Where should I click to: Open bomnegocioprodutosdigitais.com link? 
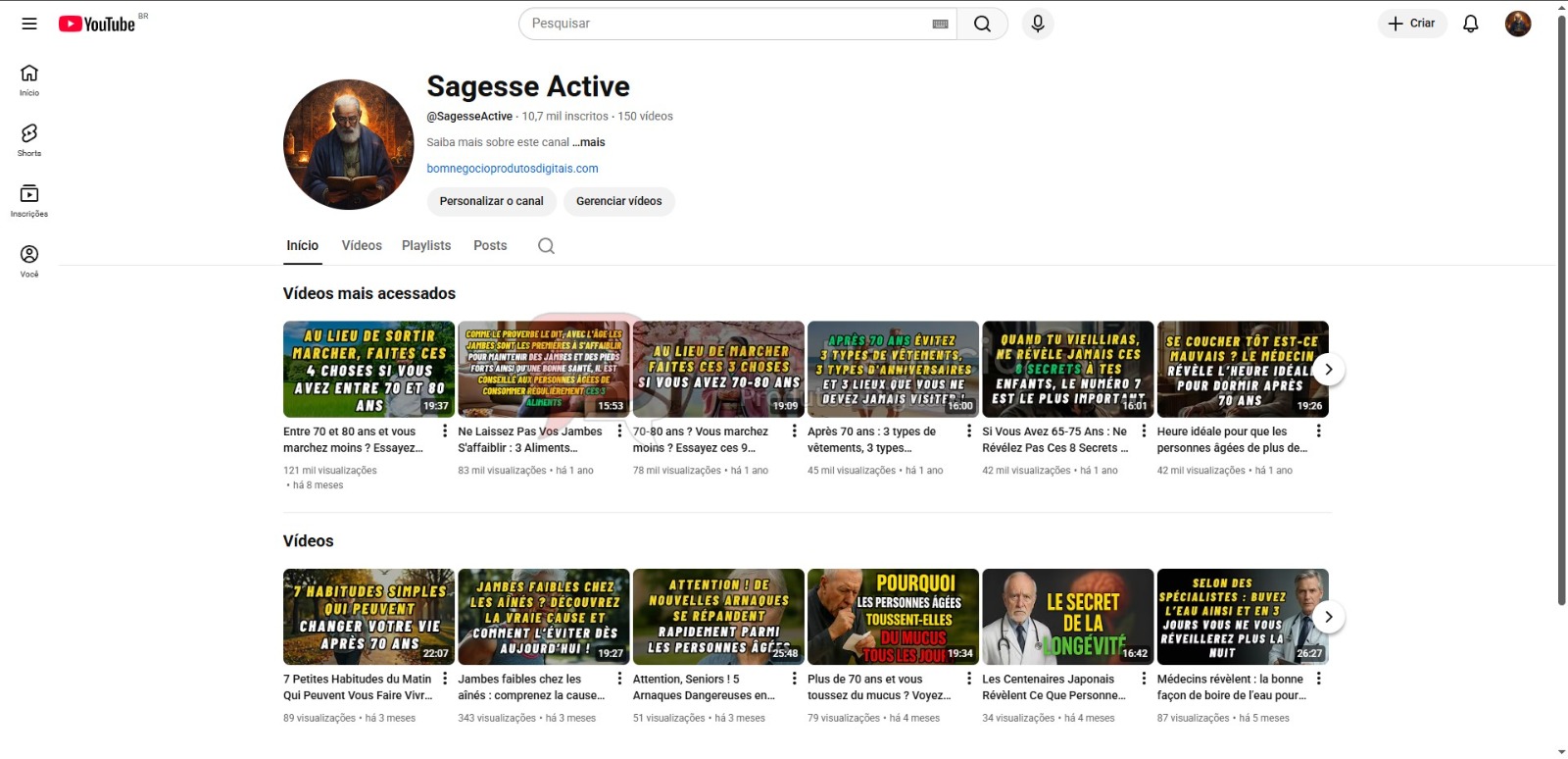click(x=513, y=169)
